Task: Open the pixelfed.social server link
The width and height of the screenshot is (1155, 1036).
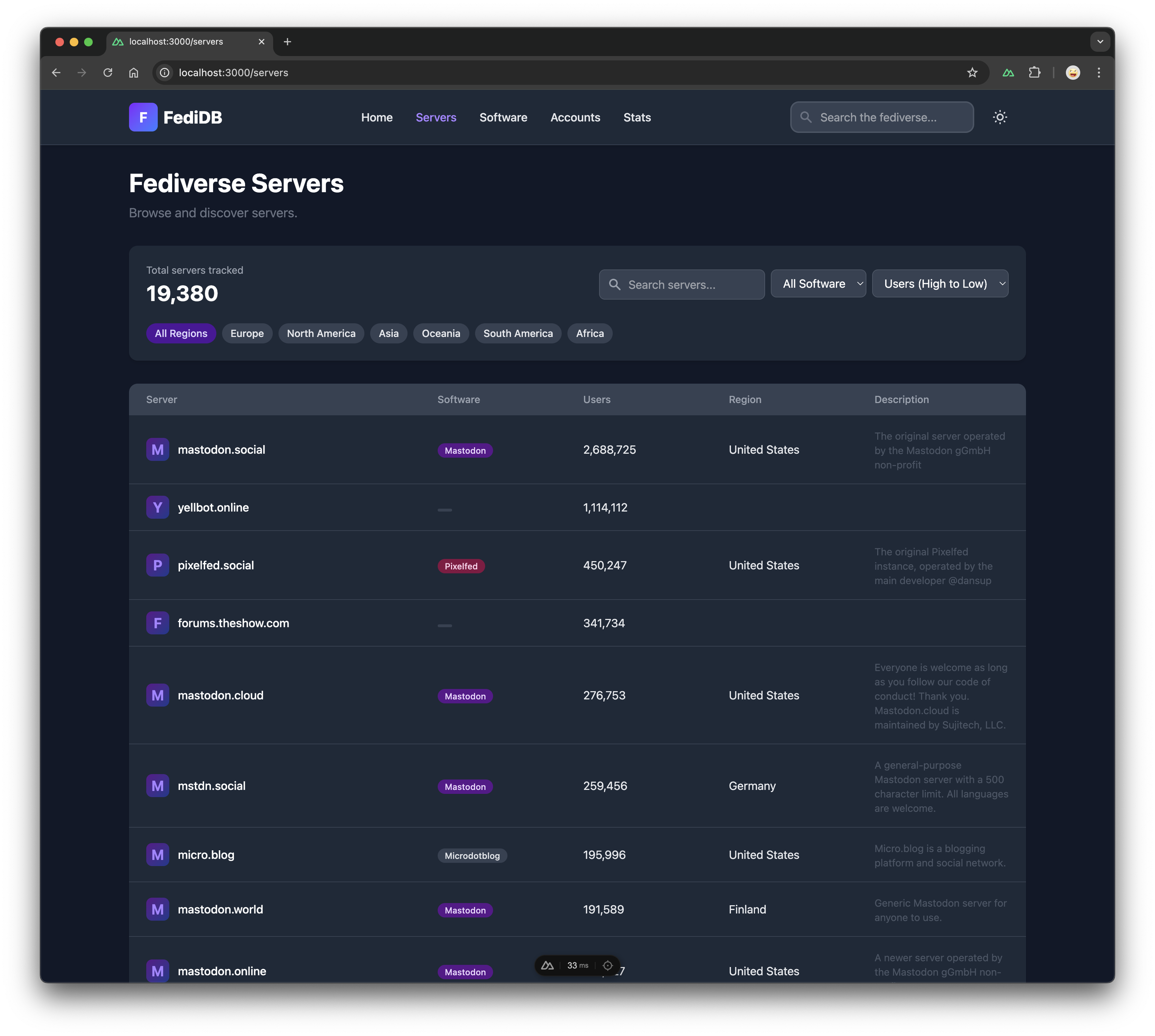Action: click(216, 565)
